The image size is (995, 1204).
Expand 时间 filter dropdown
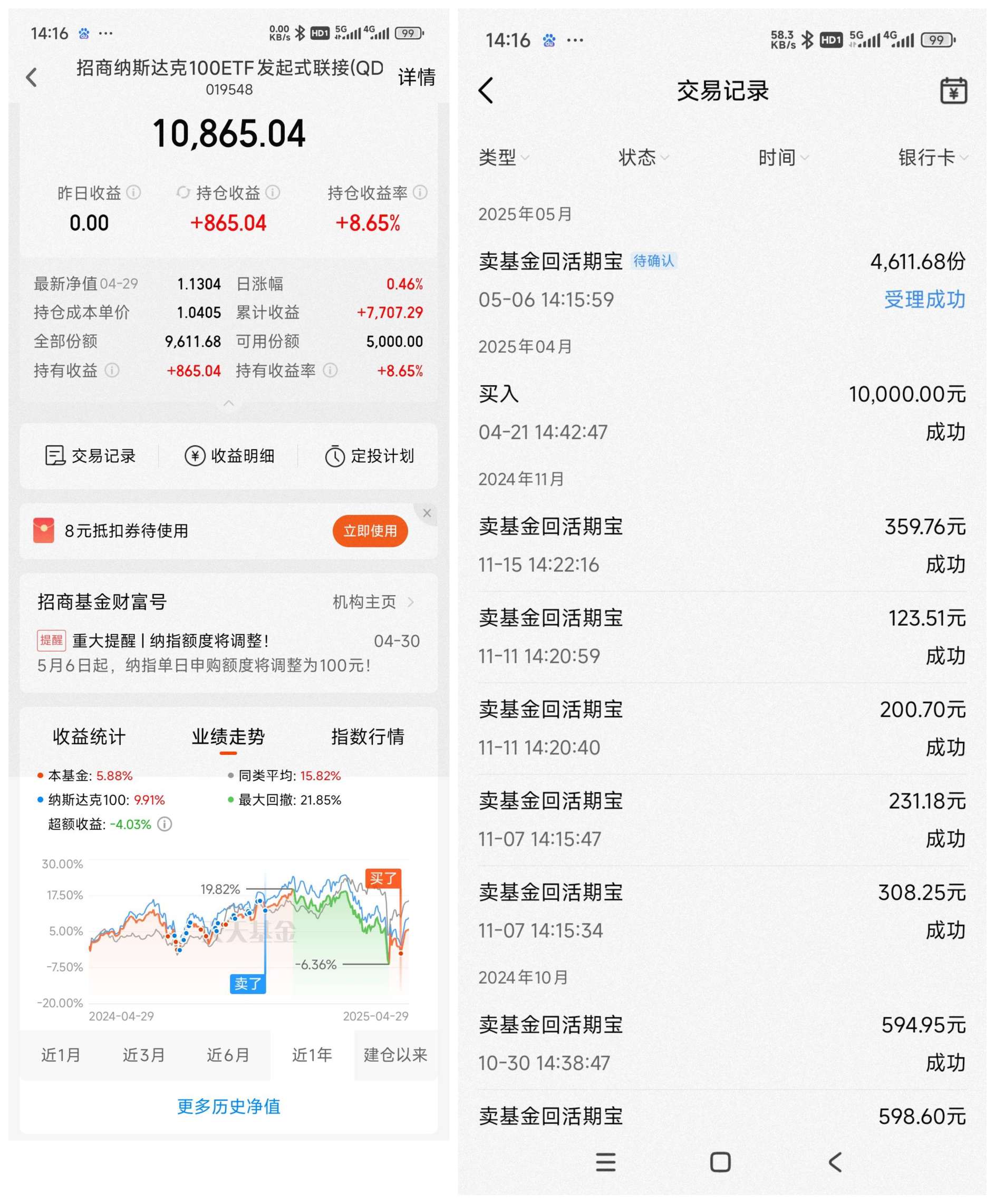click(784, 157)
